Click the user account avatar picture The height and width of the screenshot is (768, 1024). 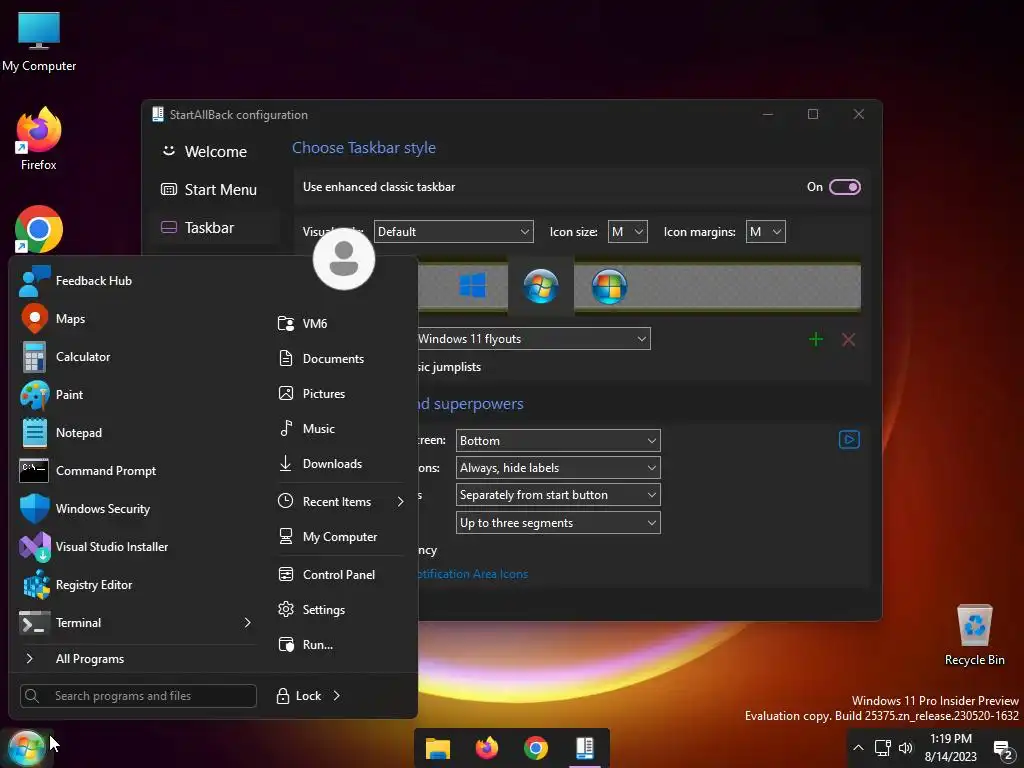point(344,259)
